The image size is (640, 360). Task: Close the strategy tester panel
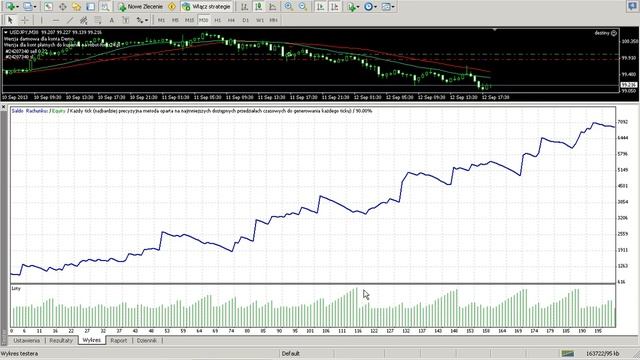point(3,107)
